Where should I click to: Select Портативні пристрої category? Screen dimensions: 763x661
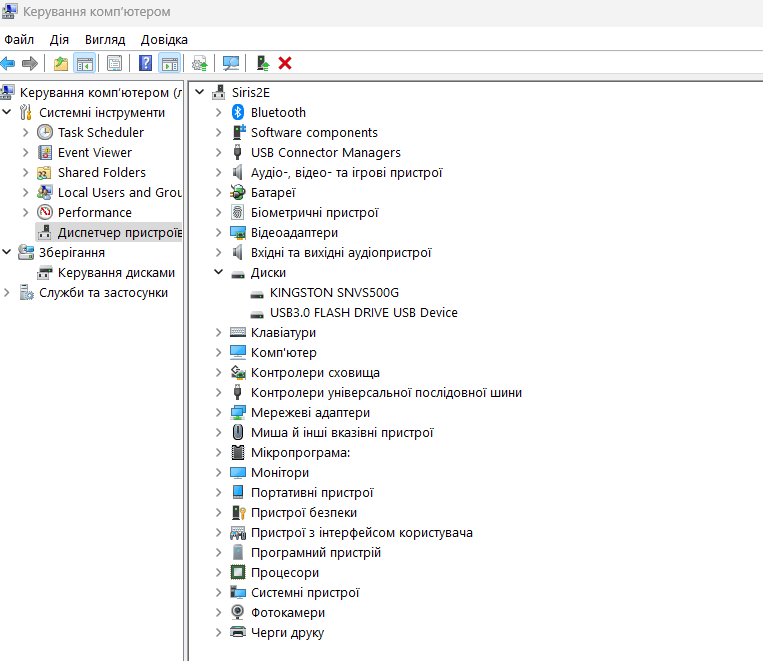pos(312,493)
